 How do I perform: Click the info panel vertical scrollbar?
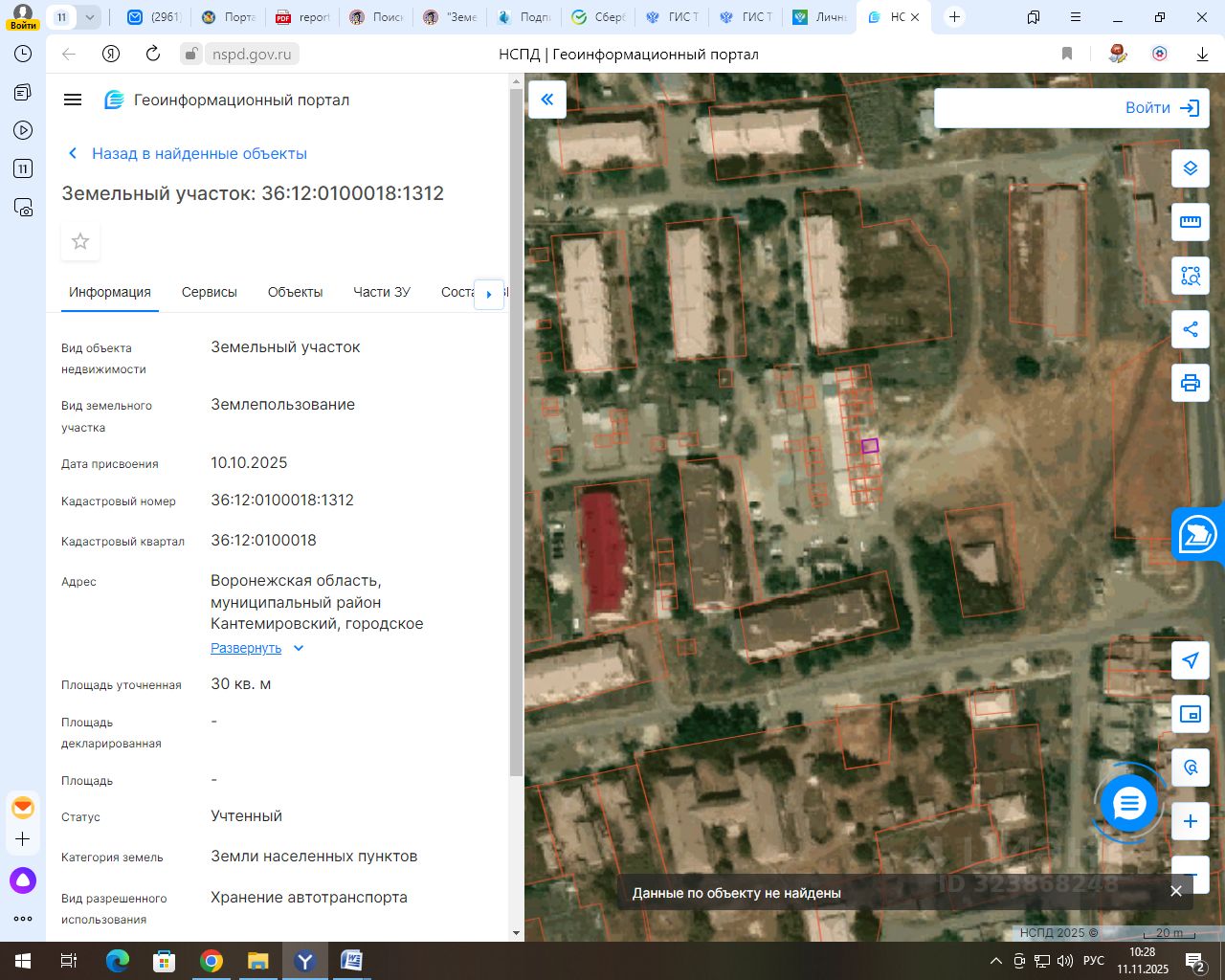coord(517,431)
